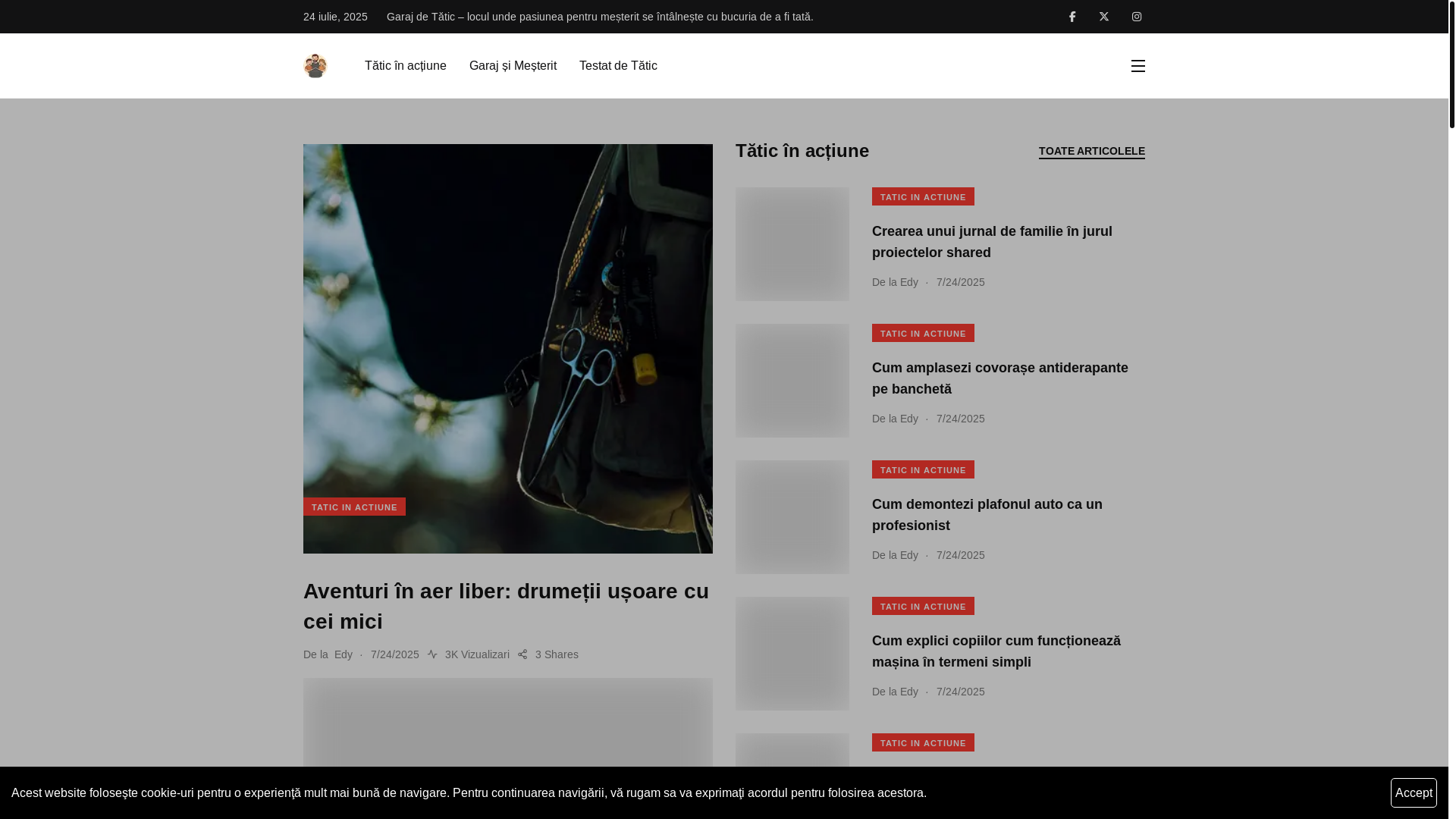Open the X (Twitter) social icon
Screen dimensions: 1456x819
1104,17
